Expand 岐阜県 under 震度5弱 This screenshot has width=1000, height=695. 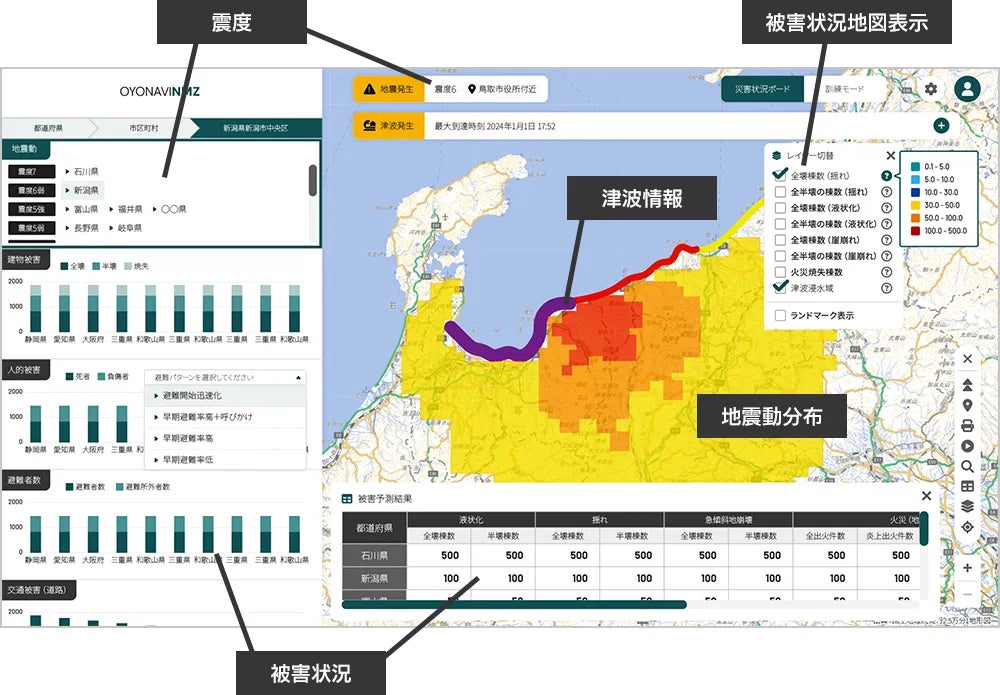[x=126, y=228]
